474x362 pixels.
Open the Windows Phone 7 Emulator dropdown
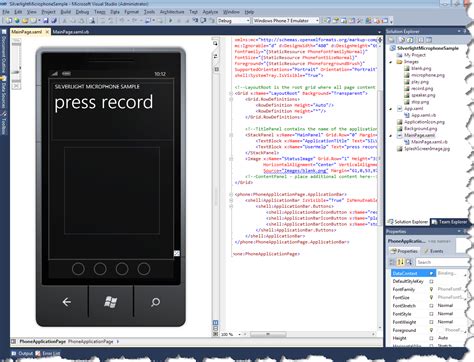(317, 21)
